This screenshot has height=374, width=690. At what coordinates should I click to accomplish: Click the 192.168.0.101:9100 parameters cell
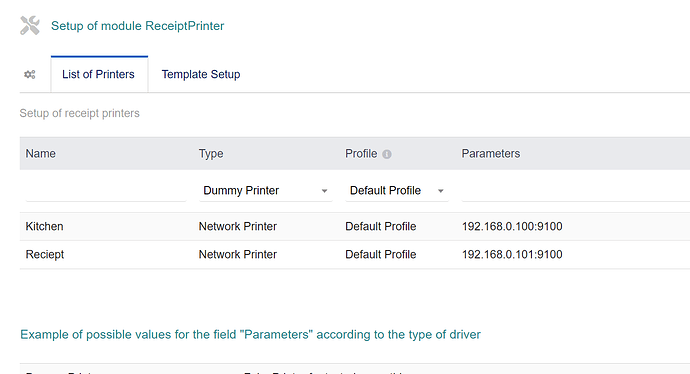coord(512,254)
